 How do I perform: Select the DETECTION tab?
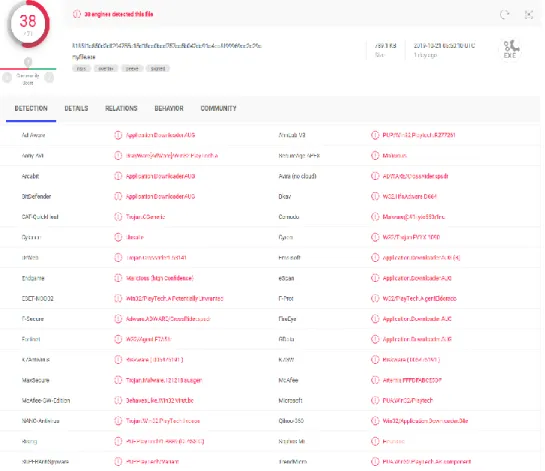tap(31, 108)
